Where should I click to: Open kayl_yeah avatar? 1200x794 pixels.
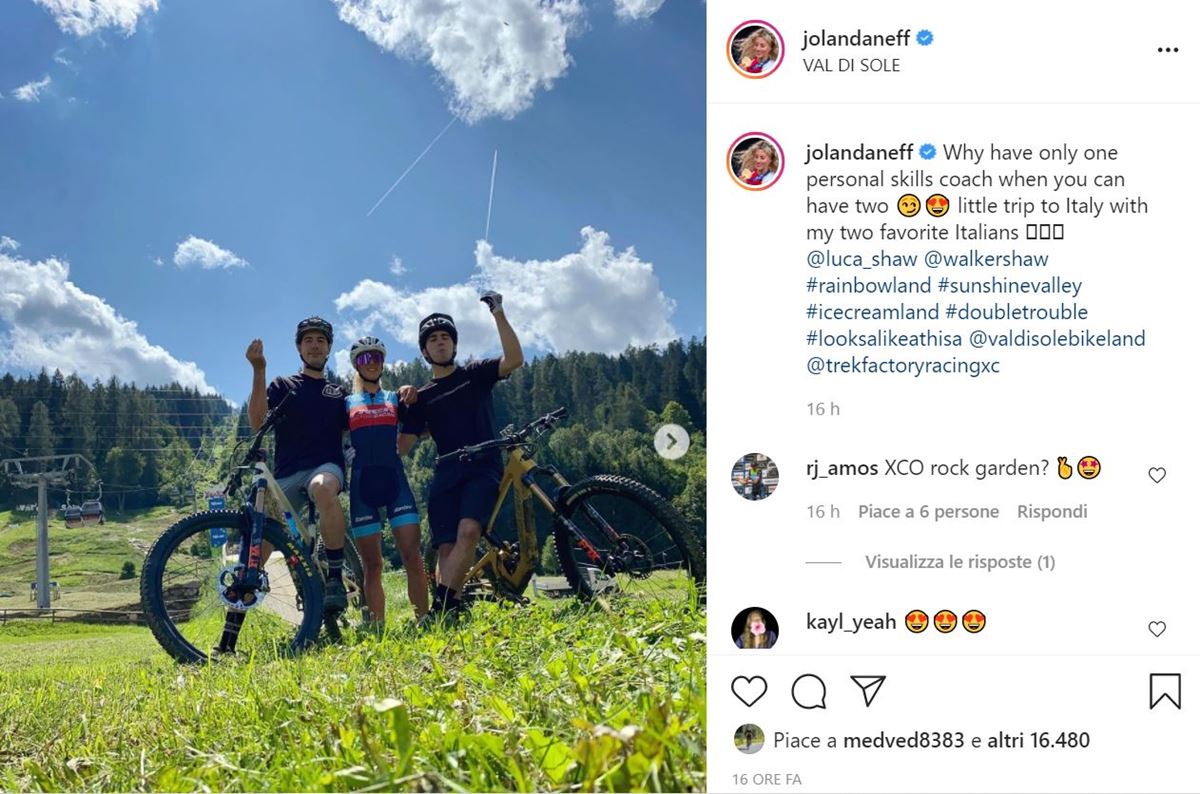(x=755, y=628)
